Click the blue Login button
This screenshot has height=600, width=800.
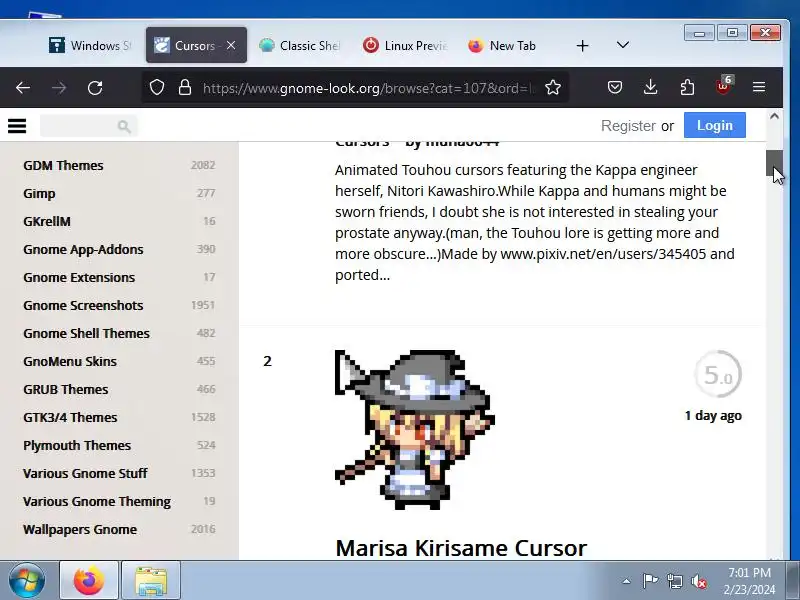click(x=714, y=126)
